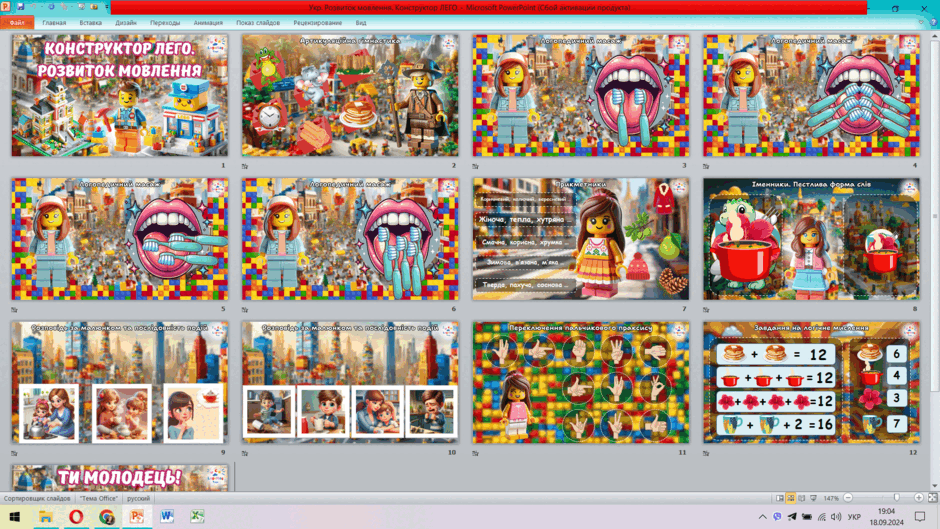Click the zoom in plus button
The height and width of the screenshot is (529, 940).
click(x=918, y=498)
